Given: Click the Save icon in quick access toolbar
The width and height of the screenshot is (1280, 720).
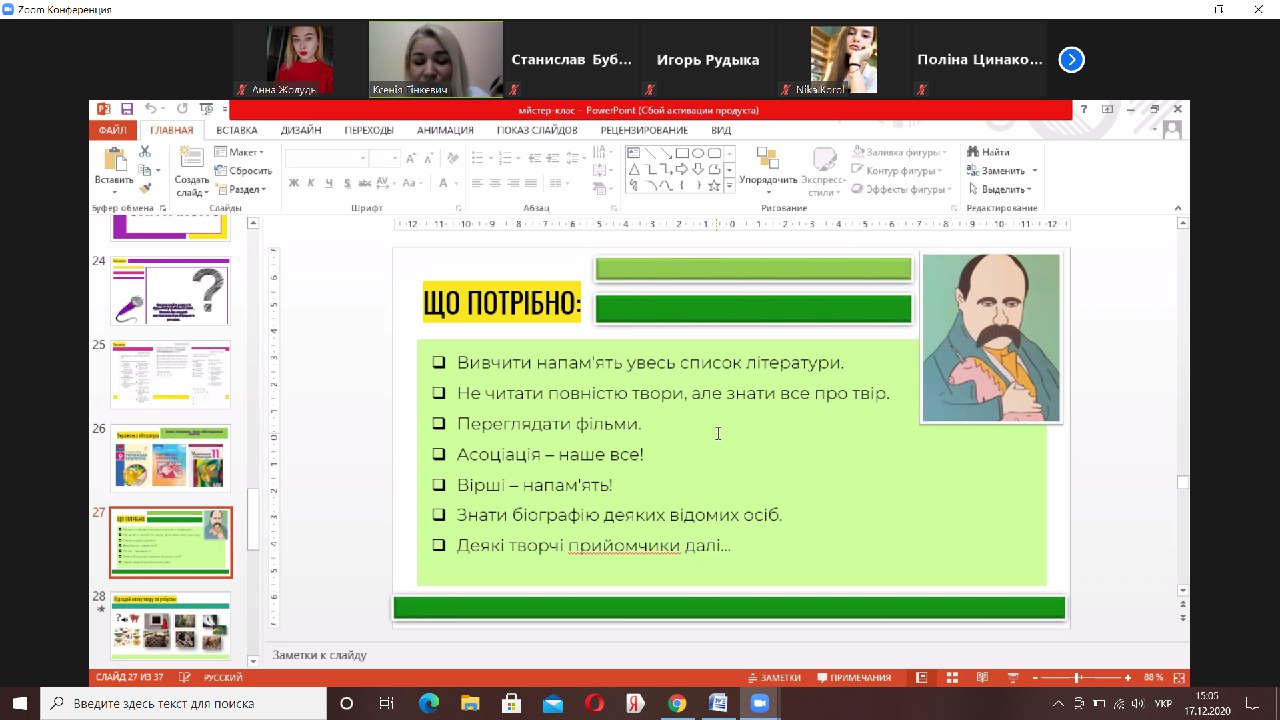Looking at the screenshot, I should [127, 109].
